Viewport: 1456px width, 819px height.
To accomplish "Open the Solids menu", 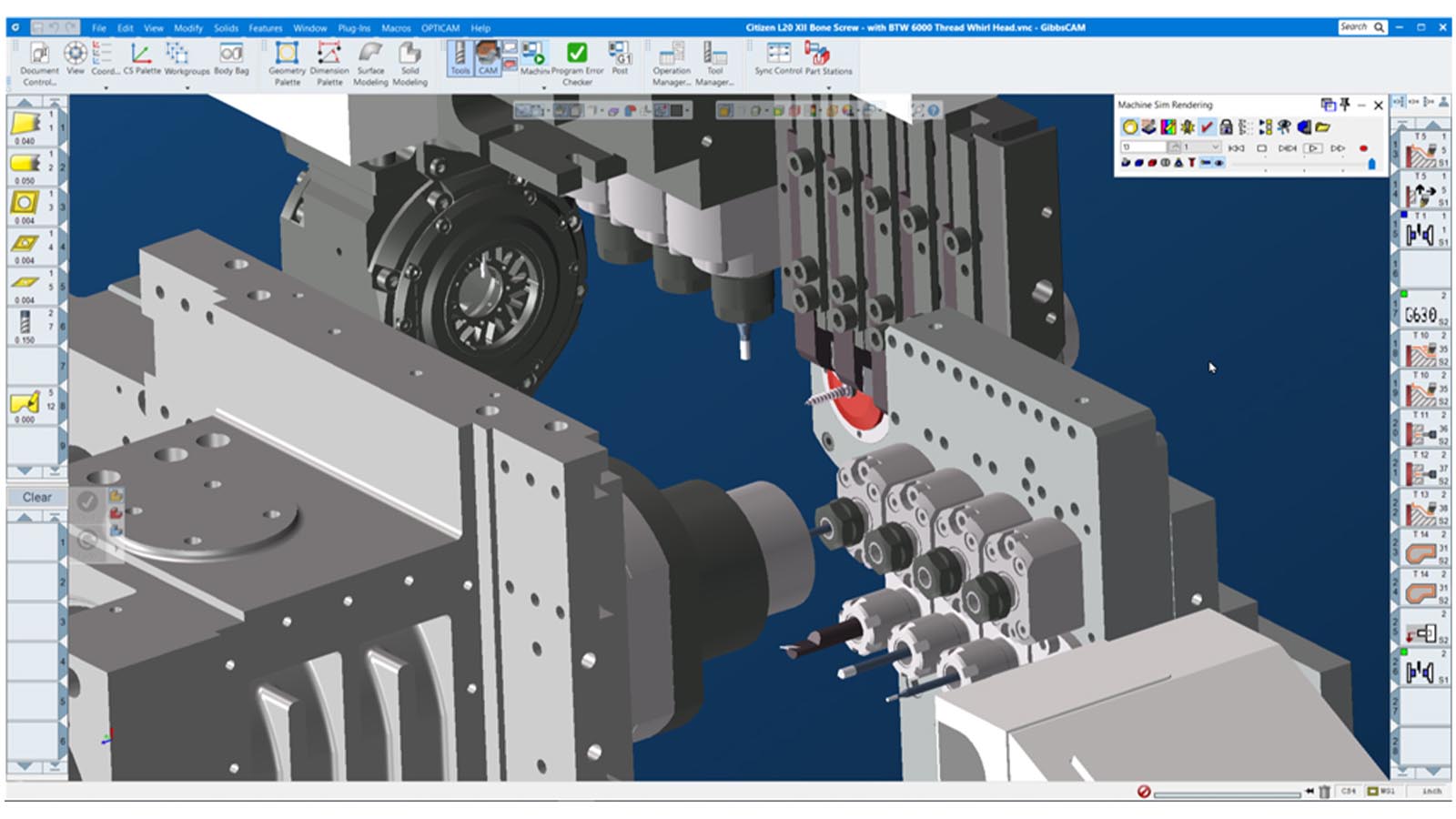I will tap(226, 28).
